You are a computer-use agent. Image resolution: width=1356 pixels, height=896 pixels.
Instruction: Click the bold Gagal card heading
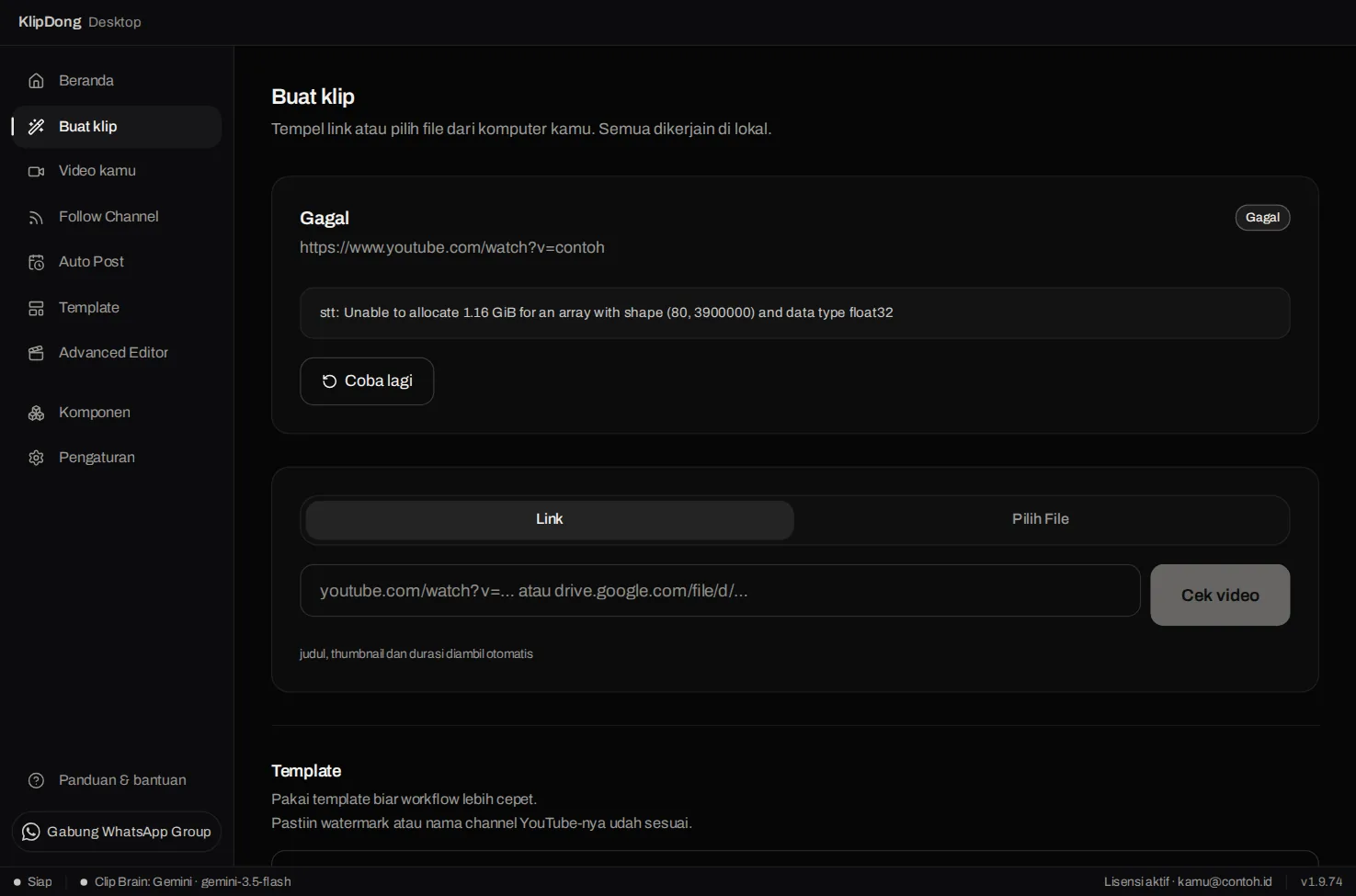(x=325, y=218)
